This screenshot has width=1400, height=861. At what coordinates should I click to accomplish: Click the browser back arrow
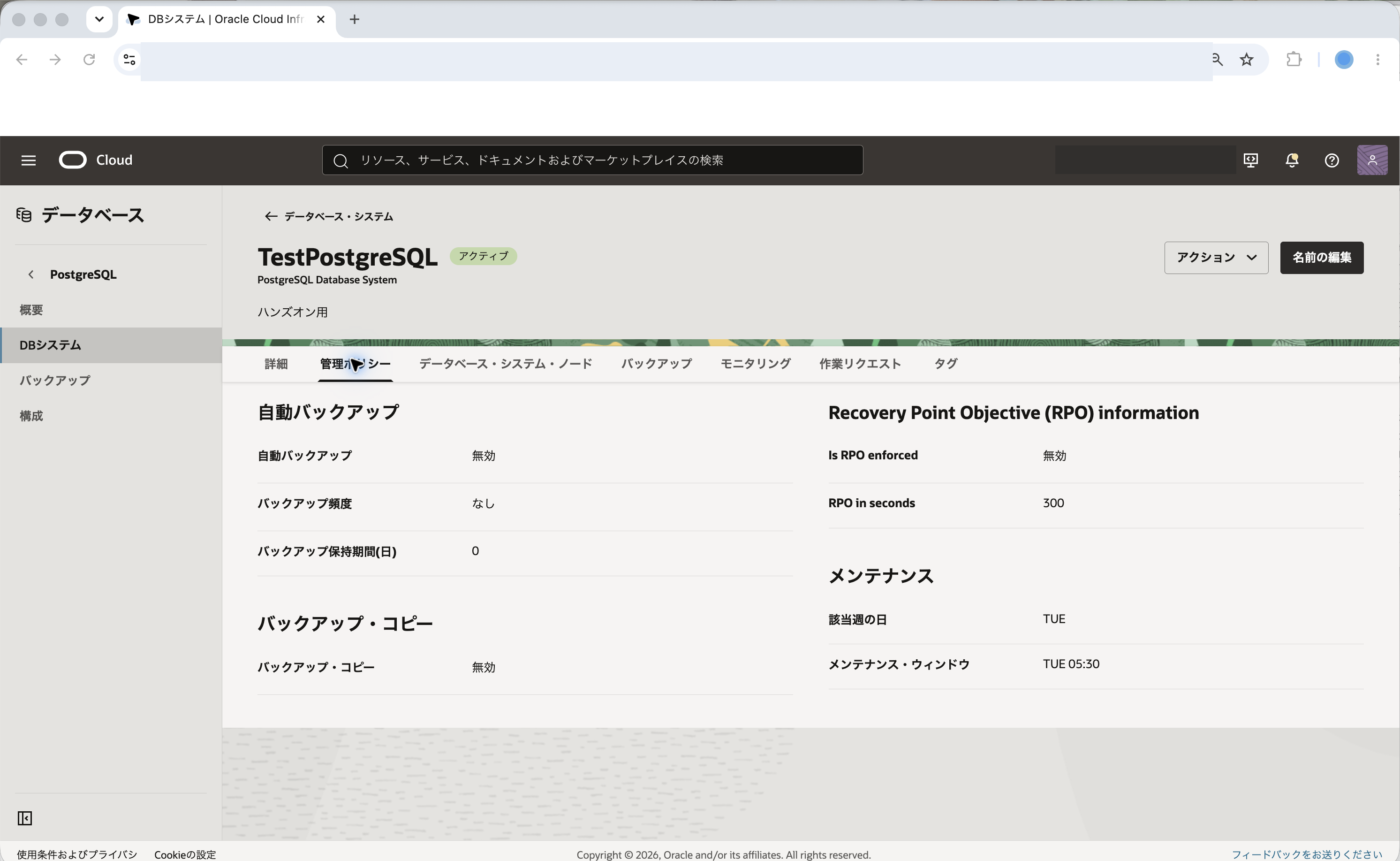tap(22, 59)
